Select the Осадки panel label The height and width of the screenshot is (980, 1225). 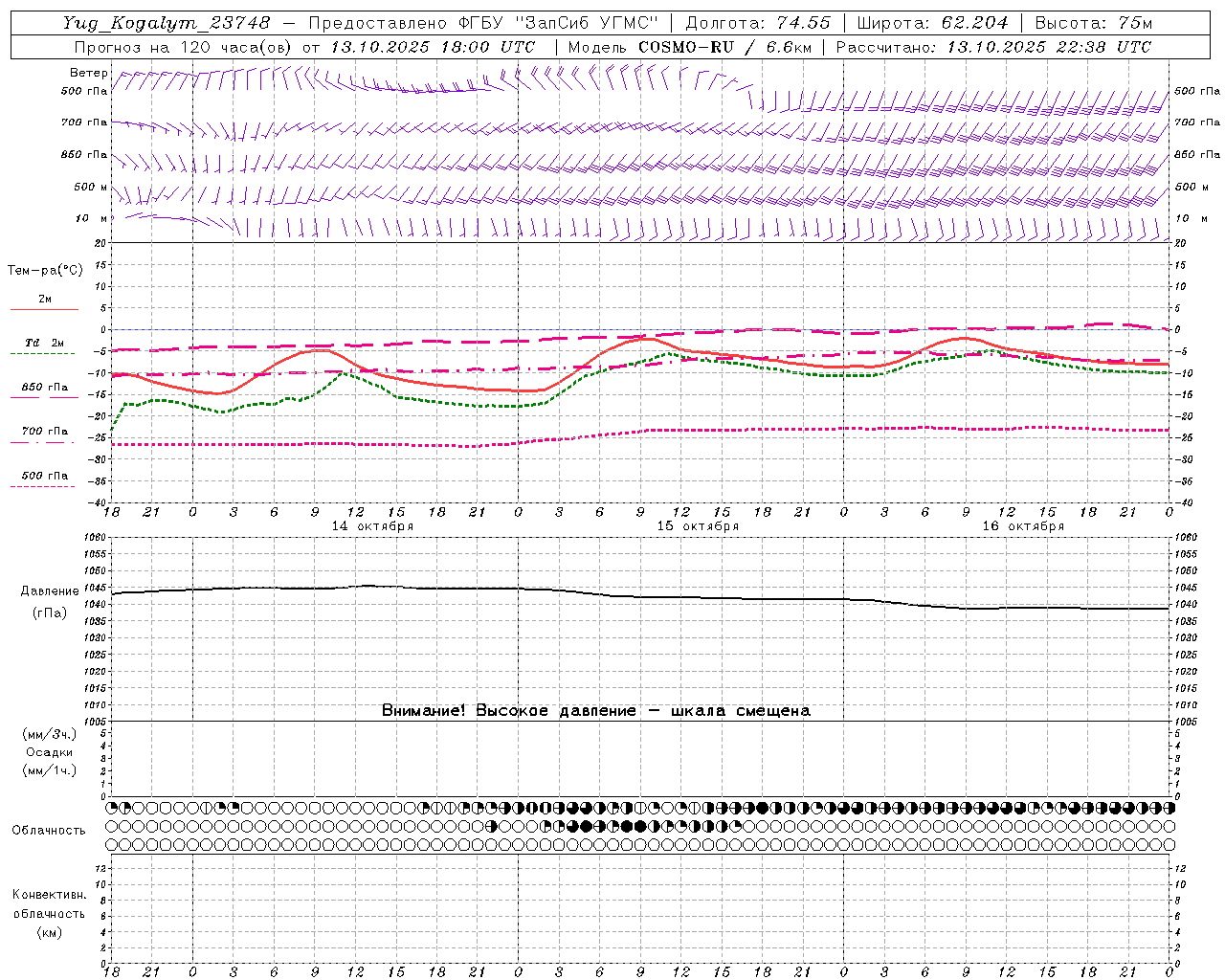point(50,752)
